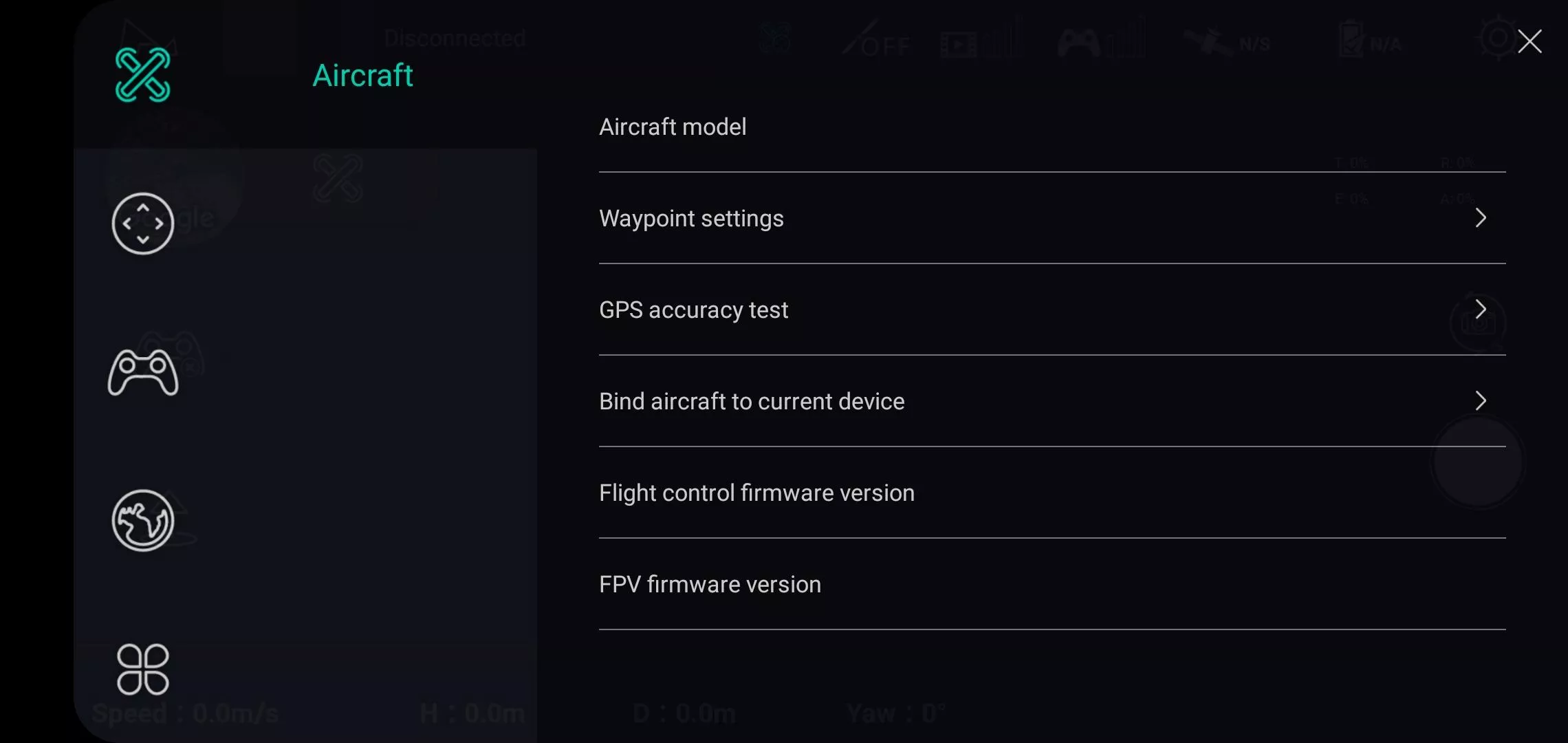Image resolution: width=1568 pixels, height=743 pixels.
Task: Tap Flight control firmware version row
Action: 1052,493
